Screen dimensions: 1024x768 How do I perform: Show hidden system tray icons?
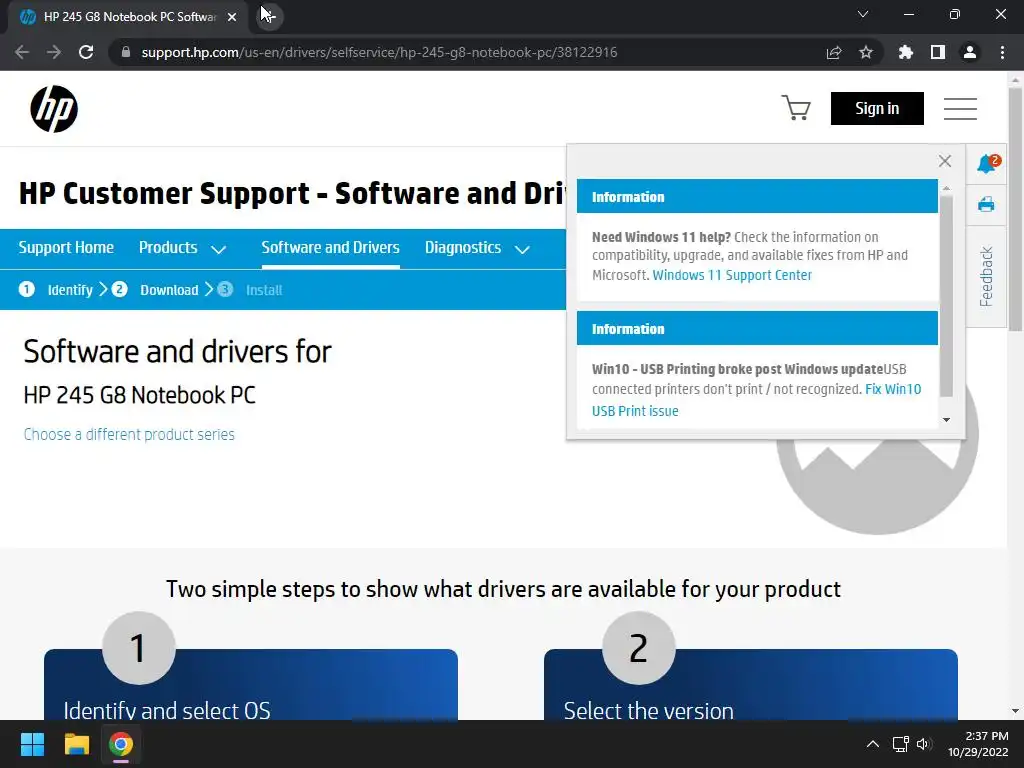(872, 744)
